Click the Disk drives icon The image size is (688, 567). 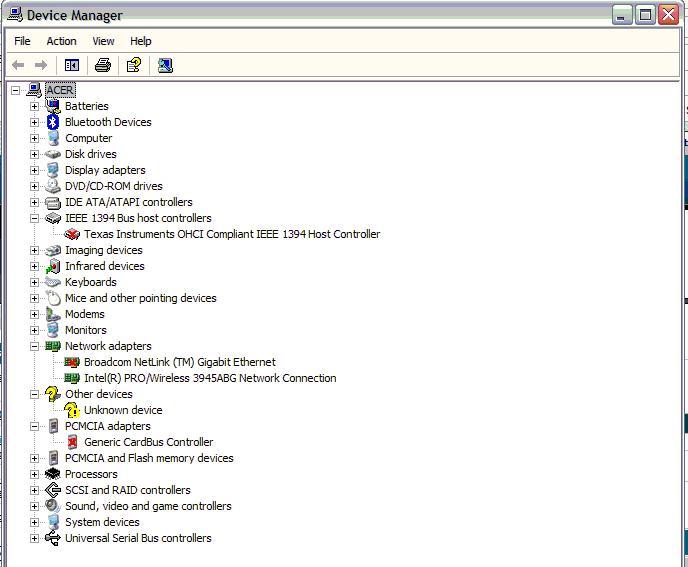(53, 154)
